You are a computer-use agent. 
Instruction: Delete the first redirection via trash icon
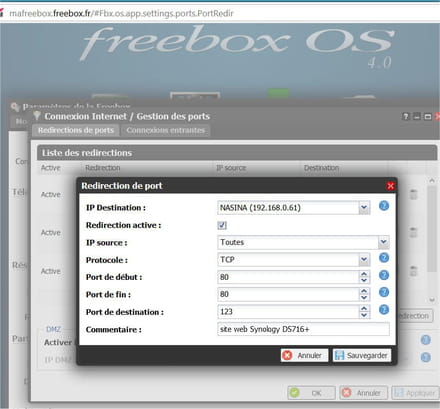tap(413, 194)
